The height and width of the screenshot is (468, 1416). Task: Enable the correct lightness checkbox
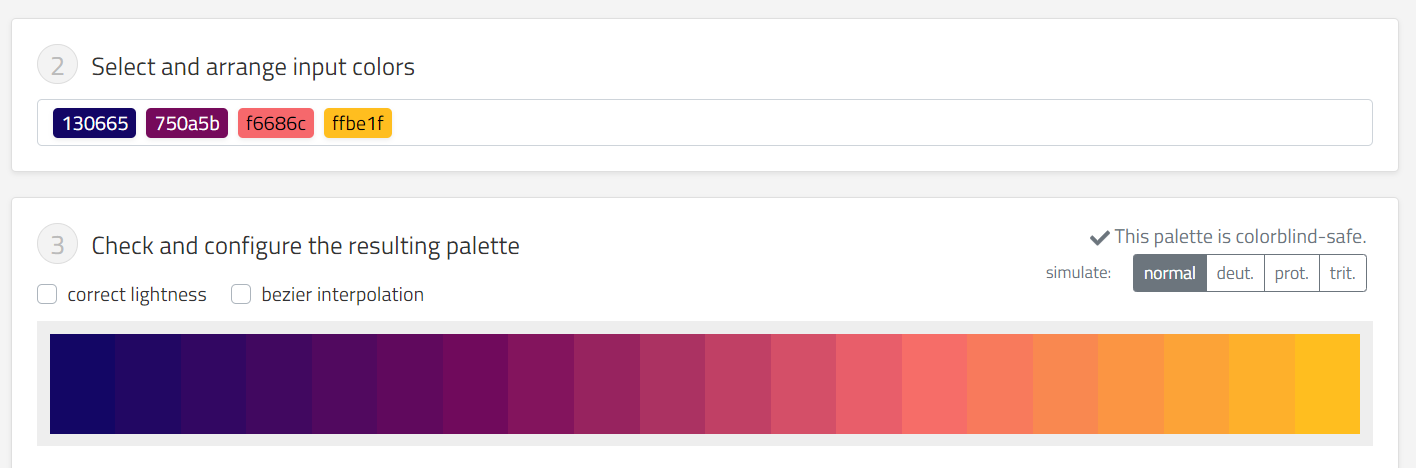[47, 294]
